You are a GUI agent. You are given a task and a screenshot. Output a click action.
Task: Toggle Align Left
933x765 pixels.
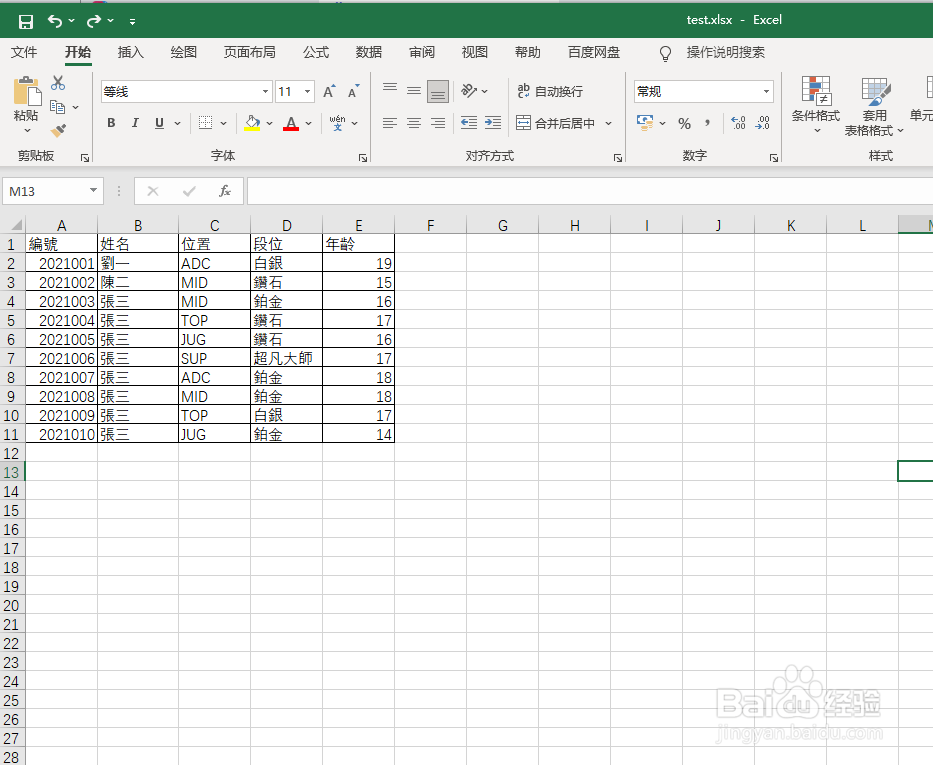pyautogui.click(x=390, y=123)
